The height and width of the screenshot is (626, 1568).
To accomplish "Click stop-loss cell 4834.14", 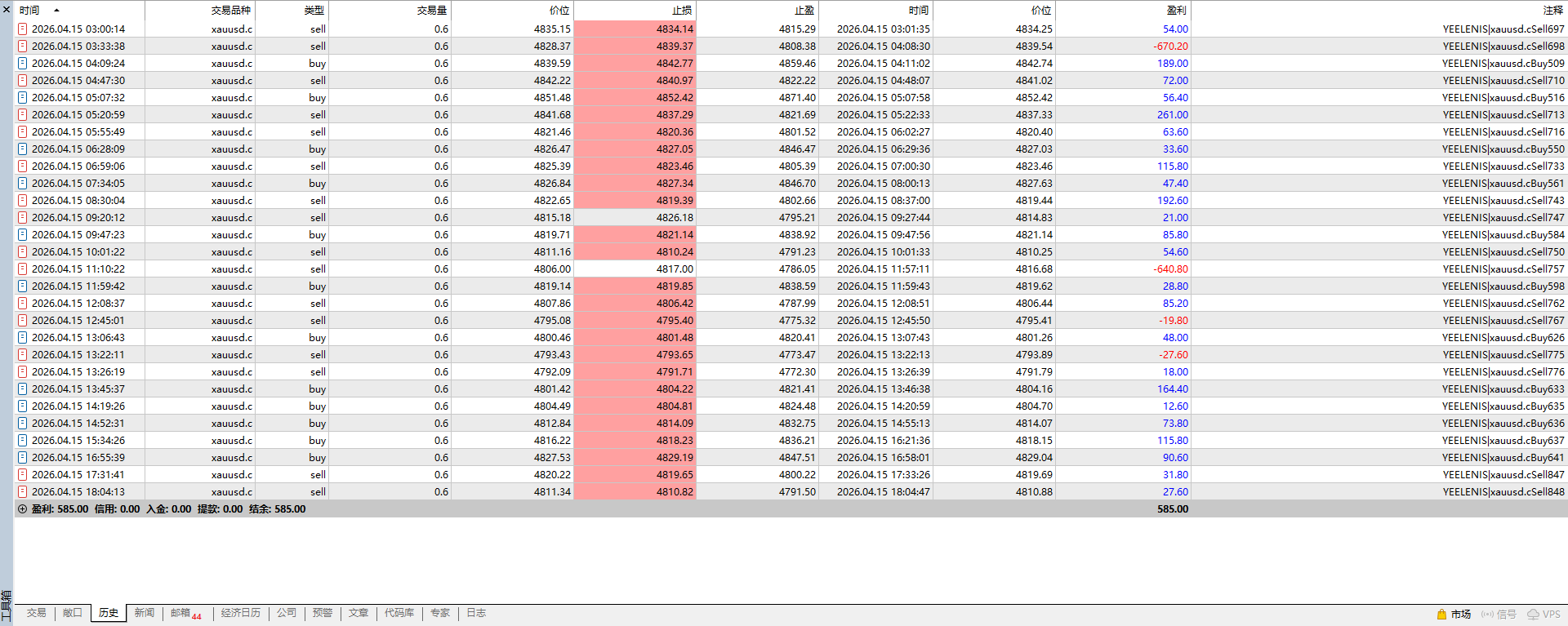I will tap(635, 29).
